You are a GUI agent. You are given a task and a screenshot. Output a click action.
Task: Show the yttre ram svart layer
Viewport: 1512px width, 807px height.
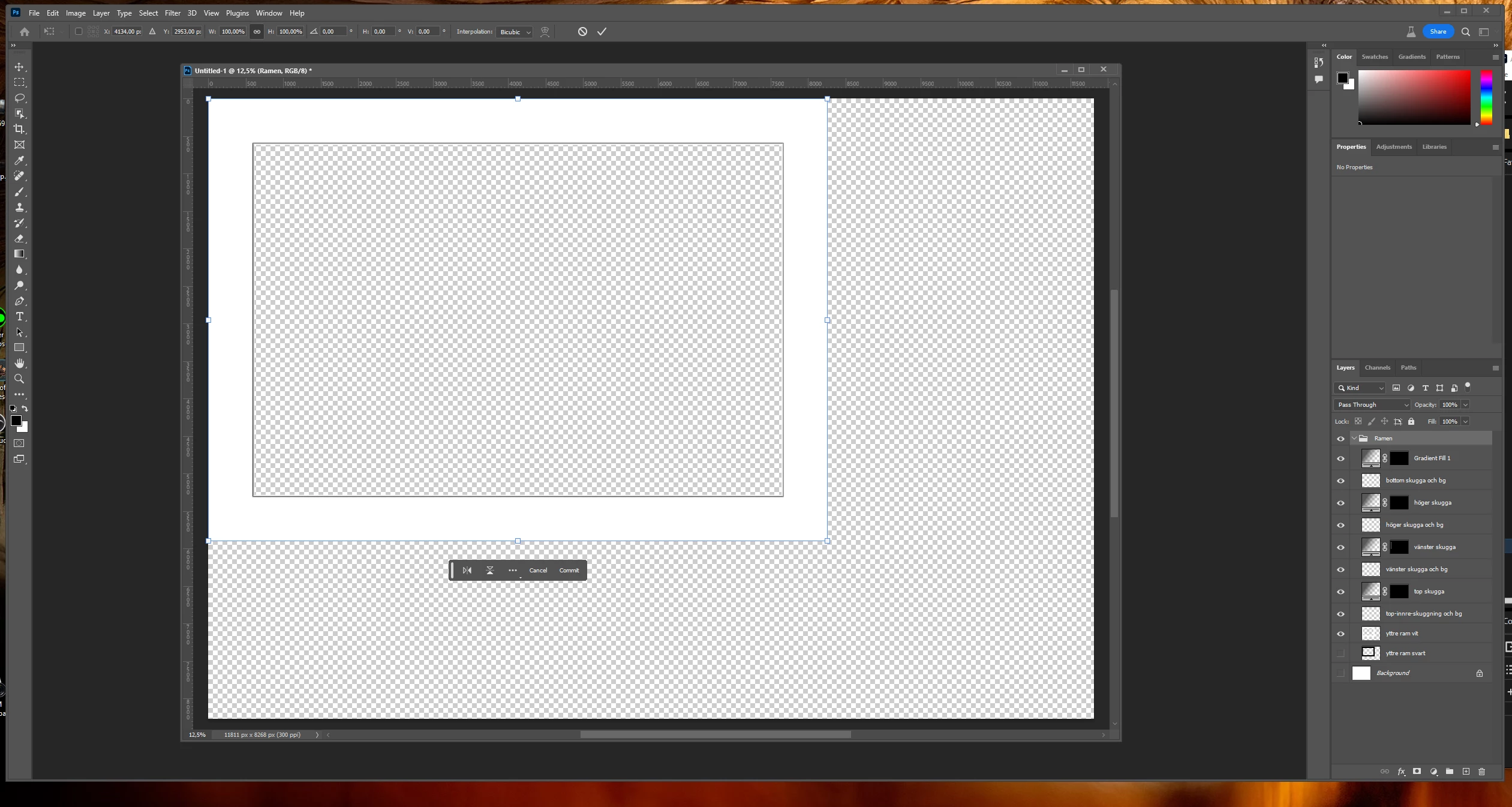[1340, 653]
